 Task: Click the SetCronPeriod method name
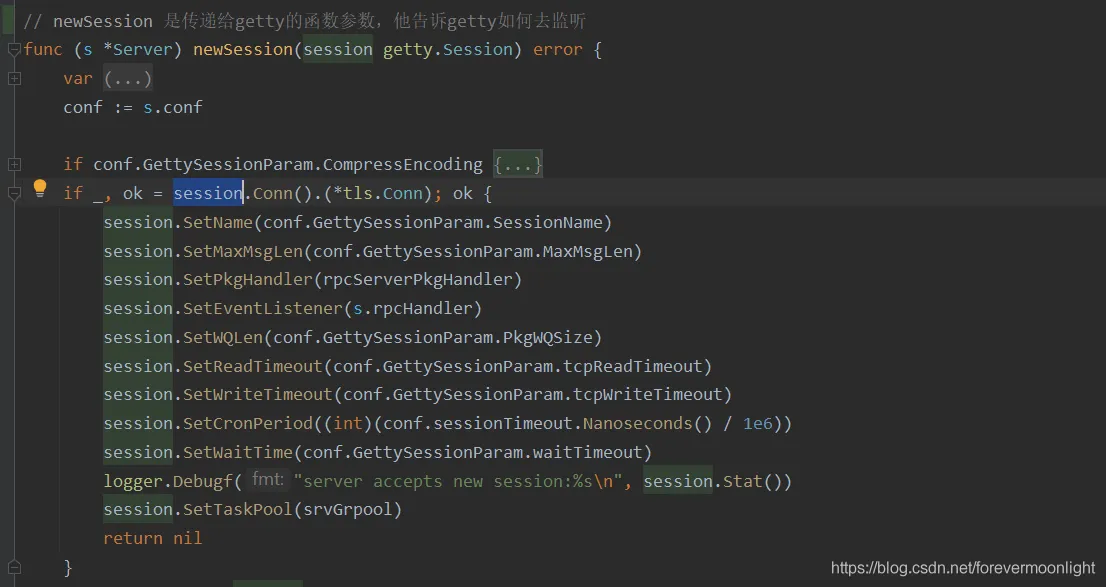[x=248, y=423]
